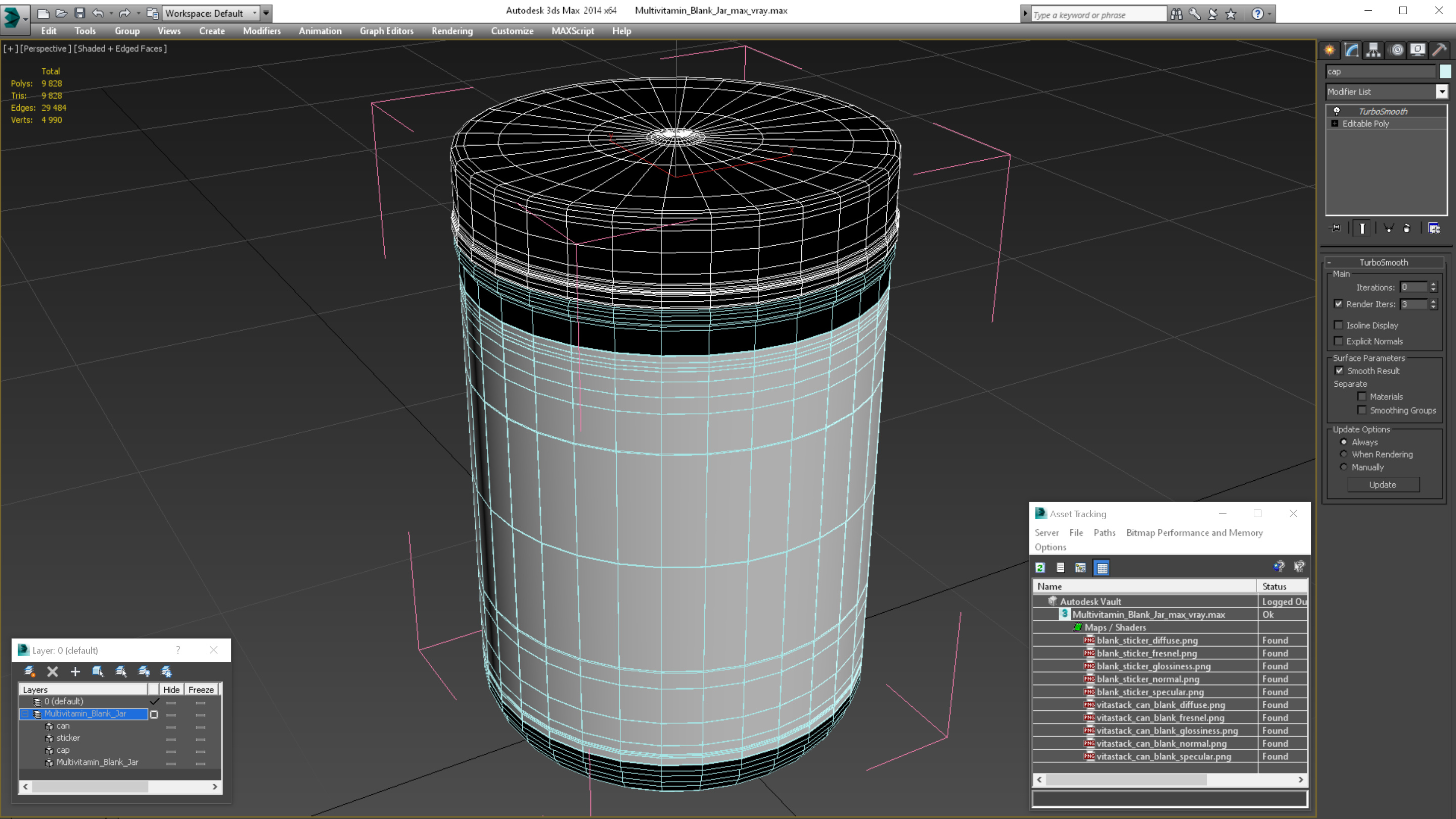The height and width of the screenshot is (819, 1456).
Task: Switch to the Utilities panel hammer icon
Action: (x=1439, y=51)
